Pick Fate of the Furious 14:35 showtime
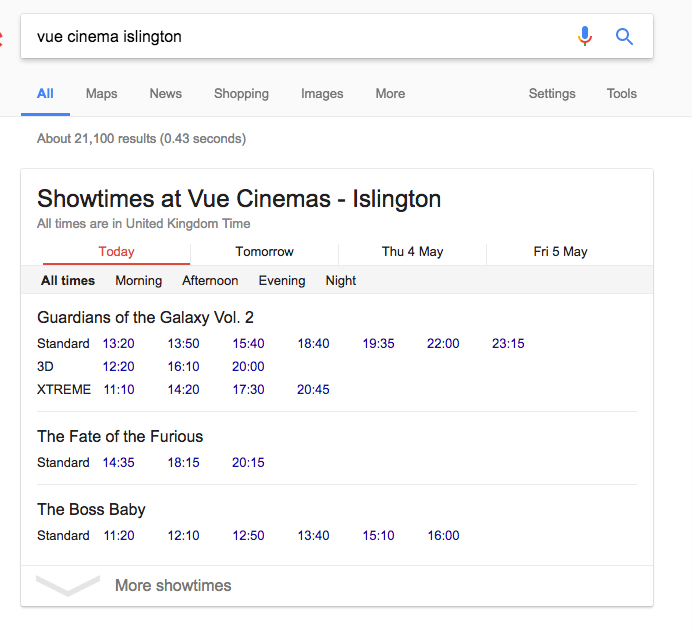The image size is (692, 629). tap(119, 463)
